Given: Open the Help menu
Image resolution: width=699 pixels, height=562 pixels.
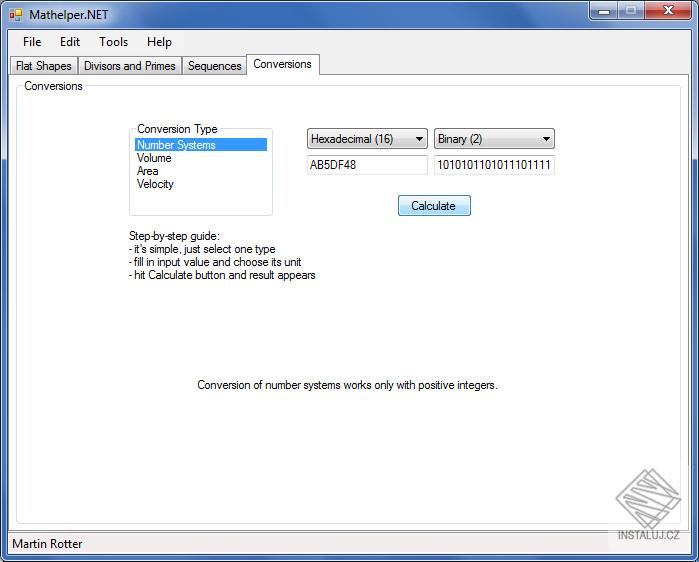Looking at the screenshot, I should click(x=159, y=42).
